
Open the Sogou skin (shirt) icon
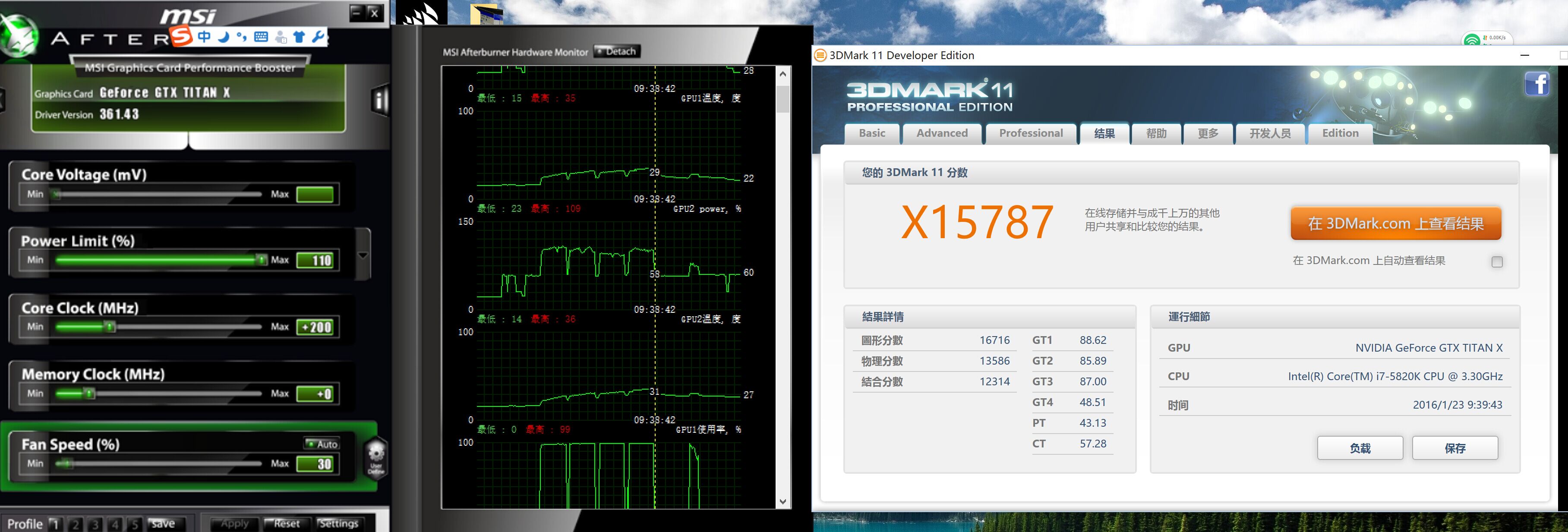(299, 37)
